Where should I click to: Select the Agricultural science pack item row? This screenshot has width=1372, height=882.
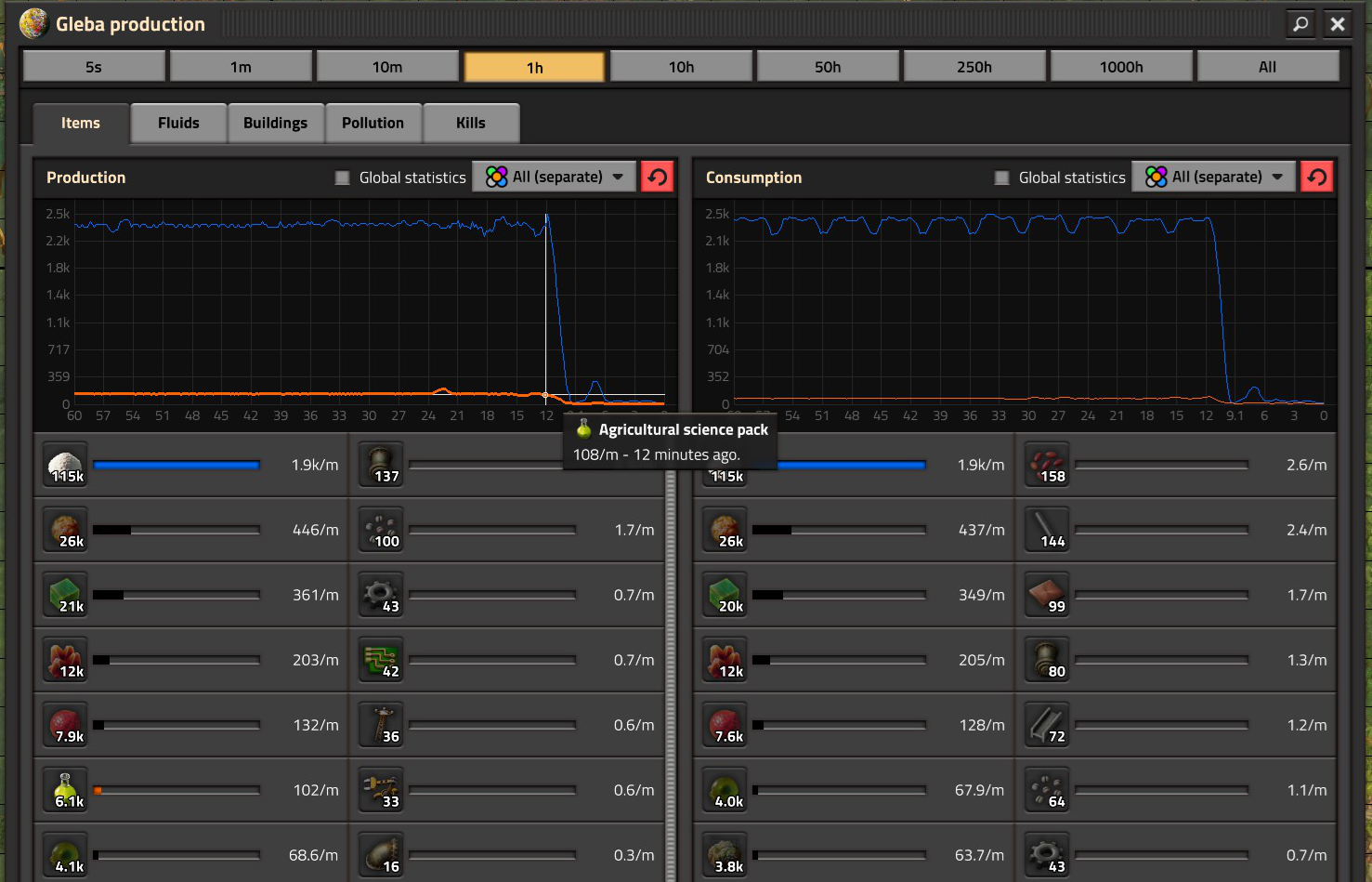tap(191, 790)
